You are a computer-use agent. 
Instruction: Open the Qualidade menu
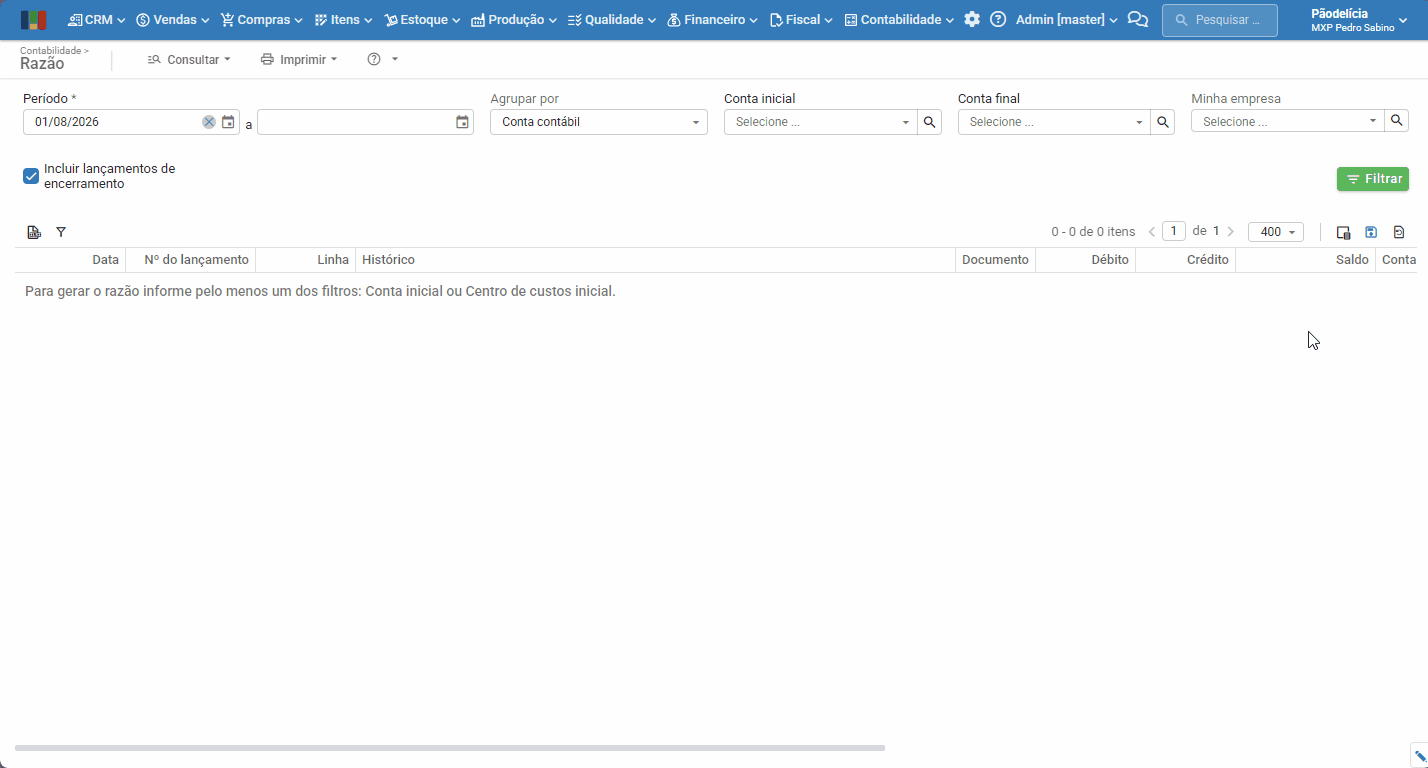(611, 20)
